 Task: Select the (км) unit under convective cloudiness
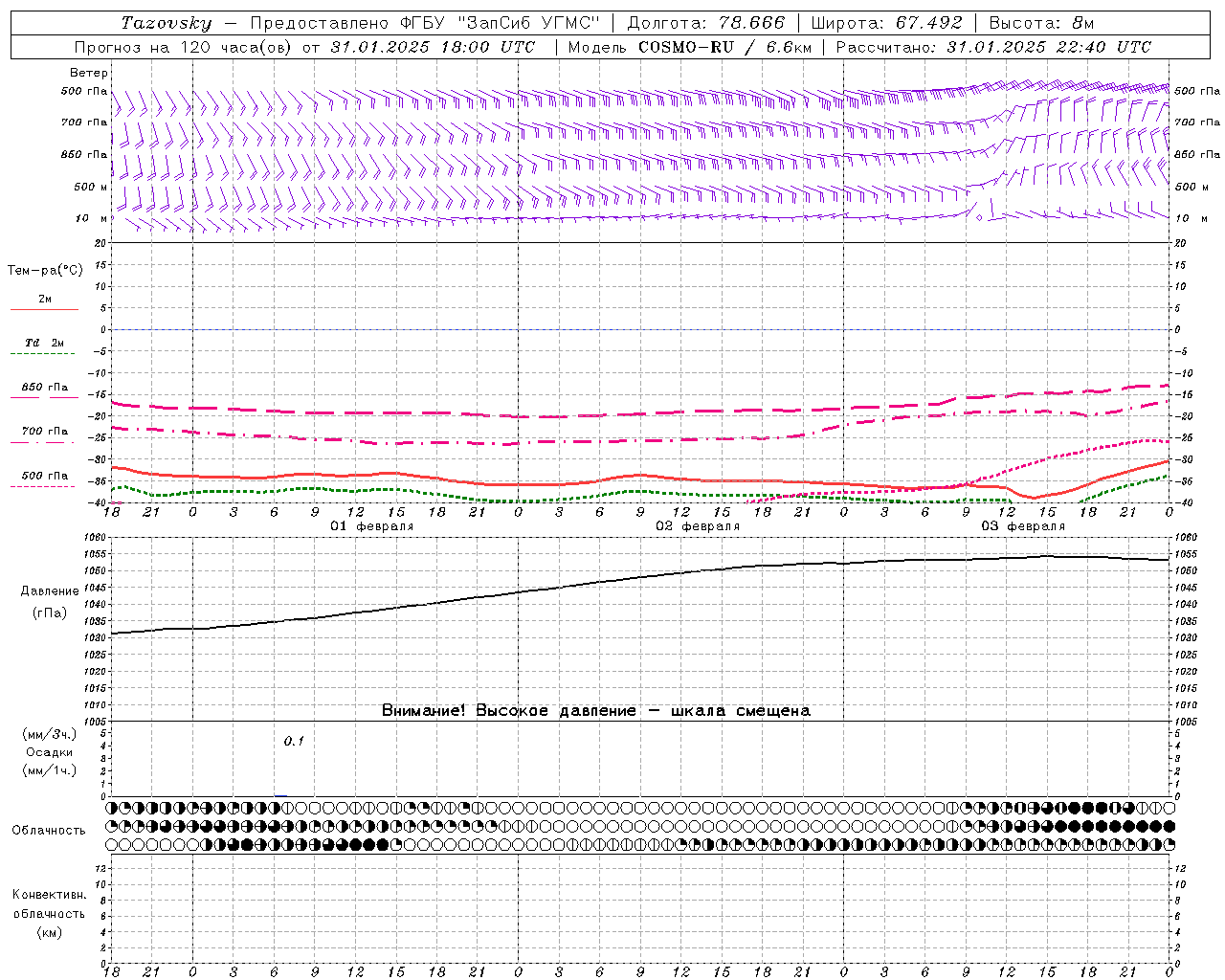[x=50, y=932]
